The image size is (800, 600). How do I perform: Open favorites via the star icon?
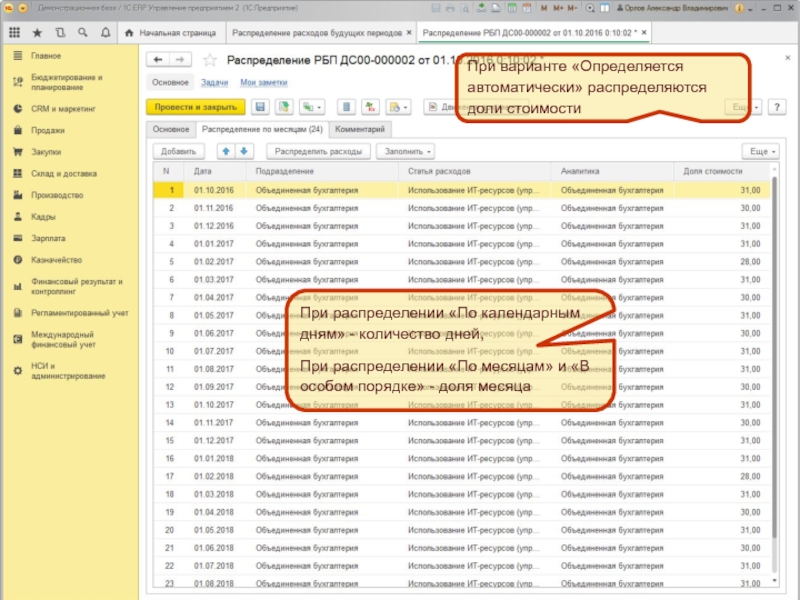tap(37, 32)
